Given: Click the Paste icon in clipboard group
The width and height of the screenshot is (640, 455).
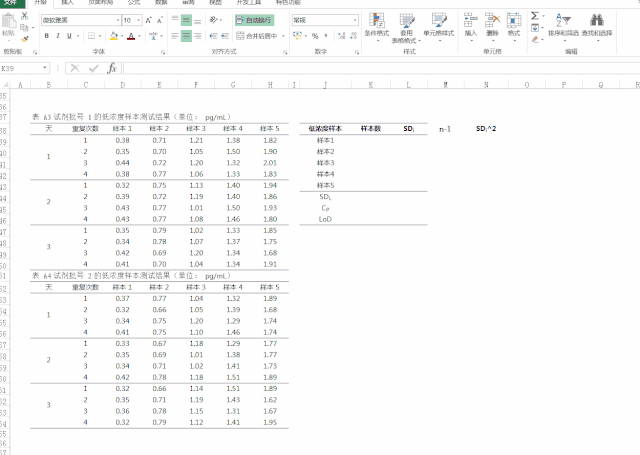Looking at the screenshot, I should click(12, 27).
